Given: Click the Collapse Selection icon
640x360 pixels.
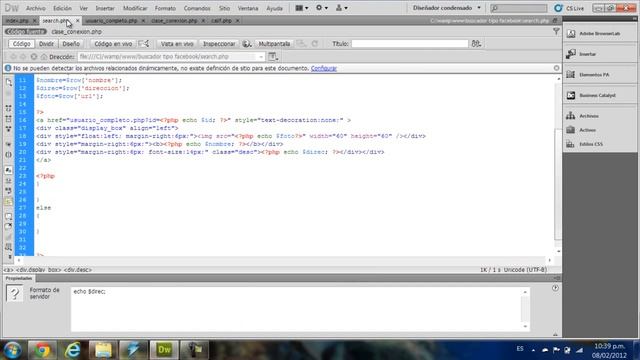Looking at the screenshot, I should 9,119.
